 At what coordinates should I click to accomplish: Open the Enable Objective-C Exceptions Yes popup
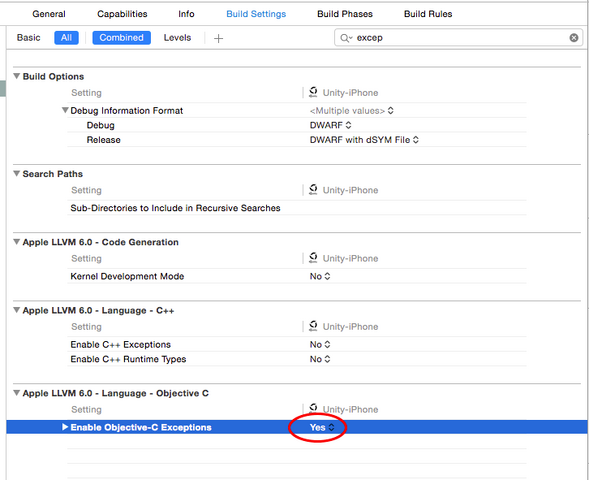click(x=322, y=427)
